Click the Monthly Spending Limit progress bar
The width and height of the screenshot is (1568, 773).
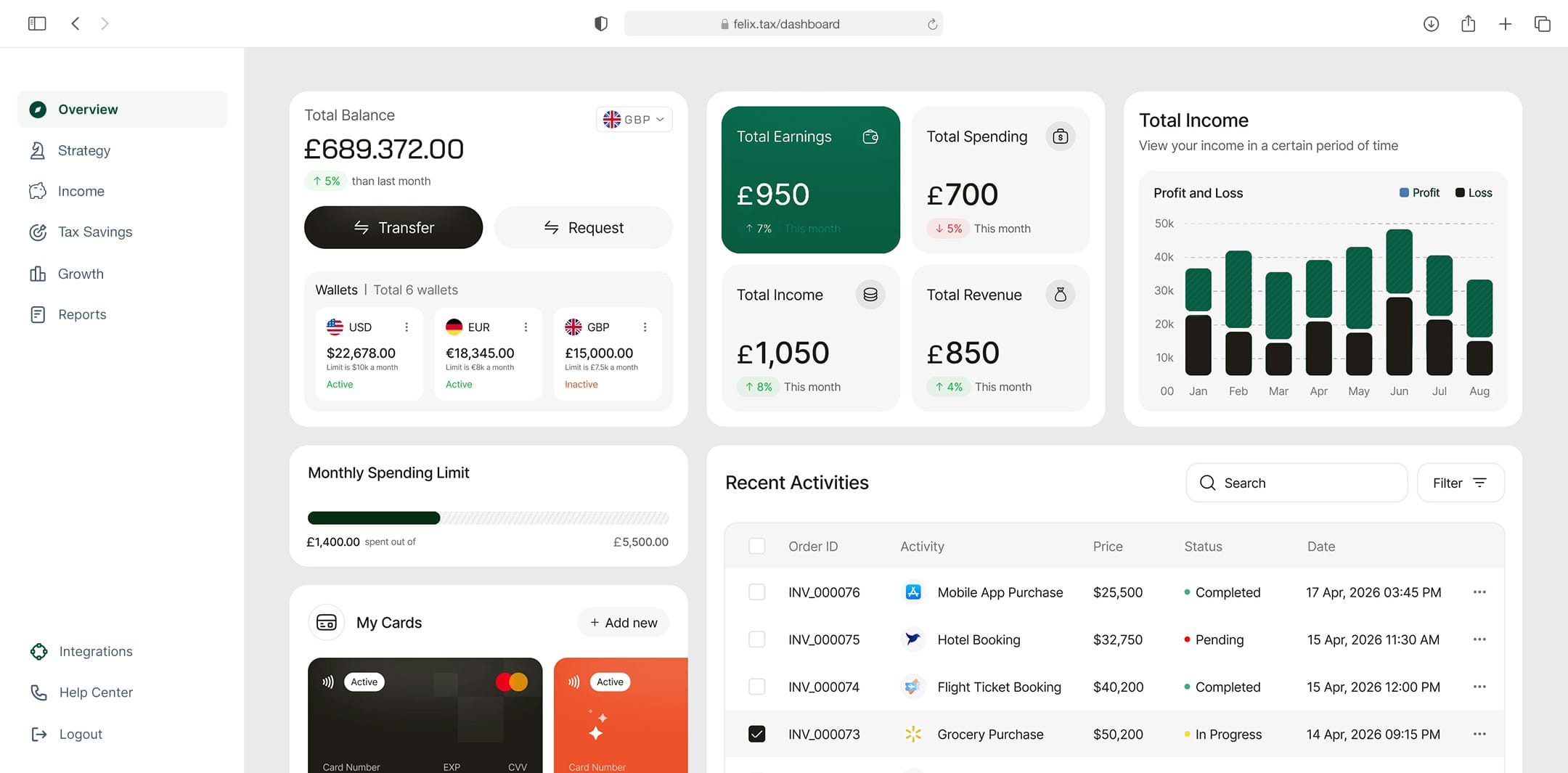pyautogui.click(x=488, y=518)
